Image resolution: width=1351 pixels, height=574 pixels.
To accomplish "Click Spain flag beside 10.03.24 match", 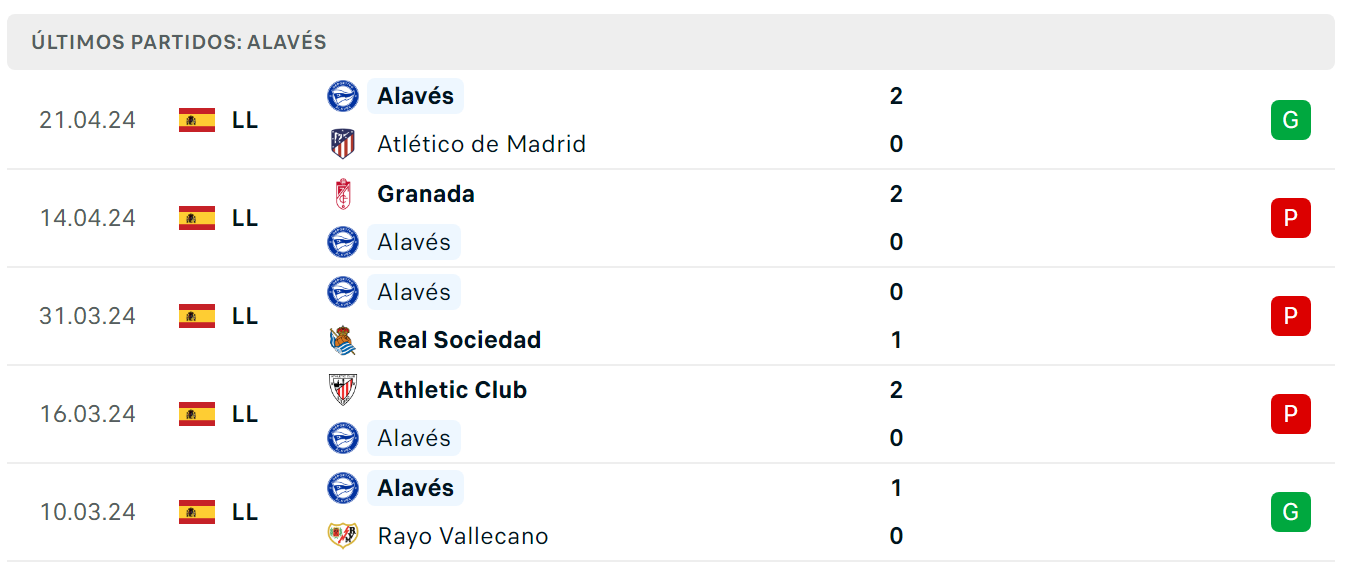I will click(x=197, y=512).
